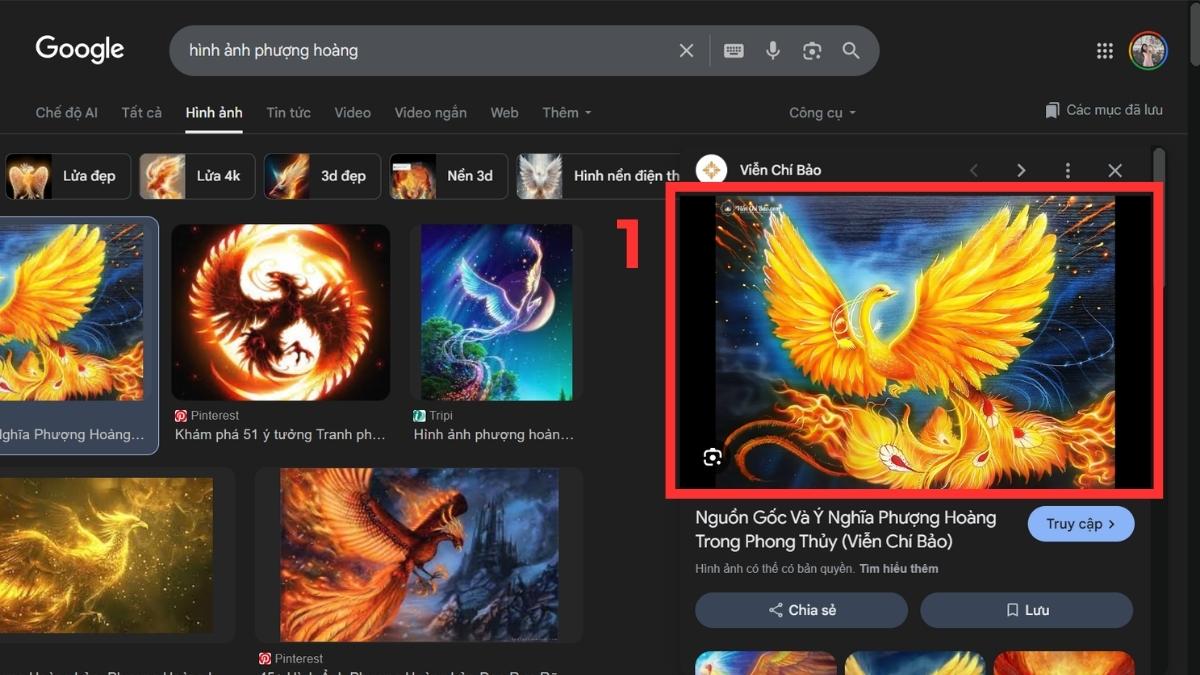
Task: Select the Hình nền điện thoại filter chip
Action: (x=598, y=176)
